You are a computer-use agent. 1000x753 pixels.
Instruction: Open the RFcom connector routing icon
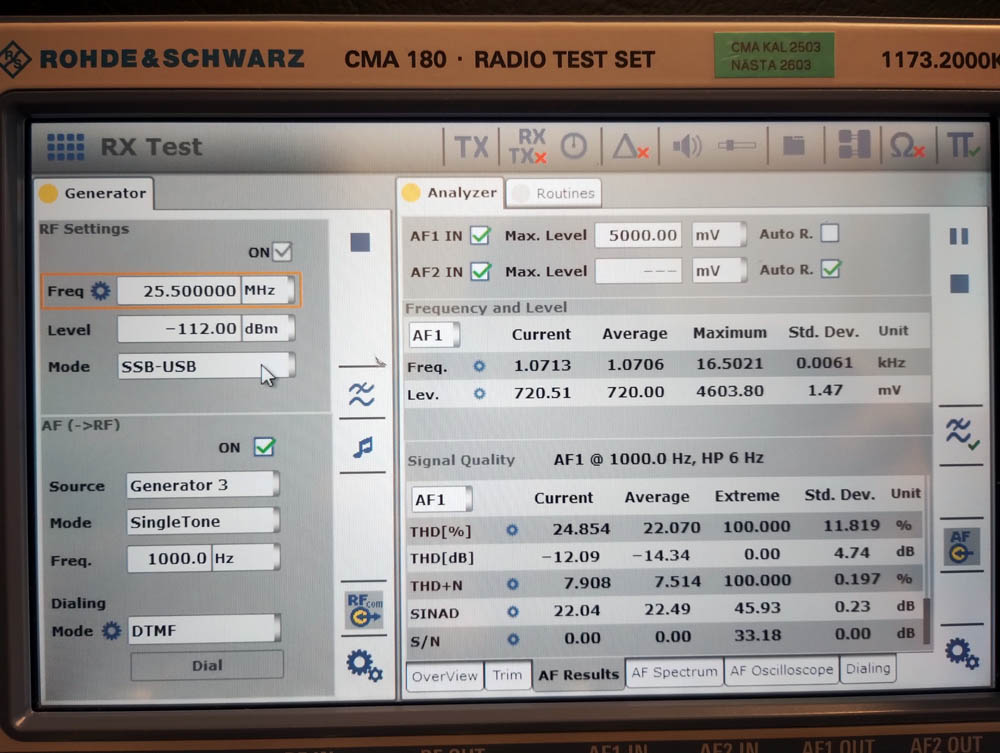tap(363, 610)
